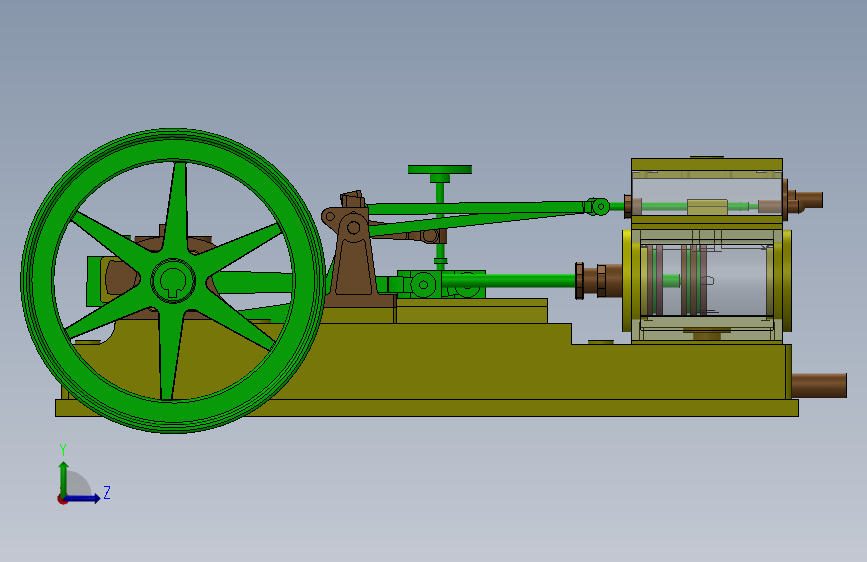Click the blue Z axis arrow of the triad
867x562 pixels.
coord(83,498)
